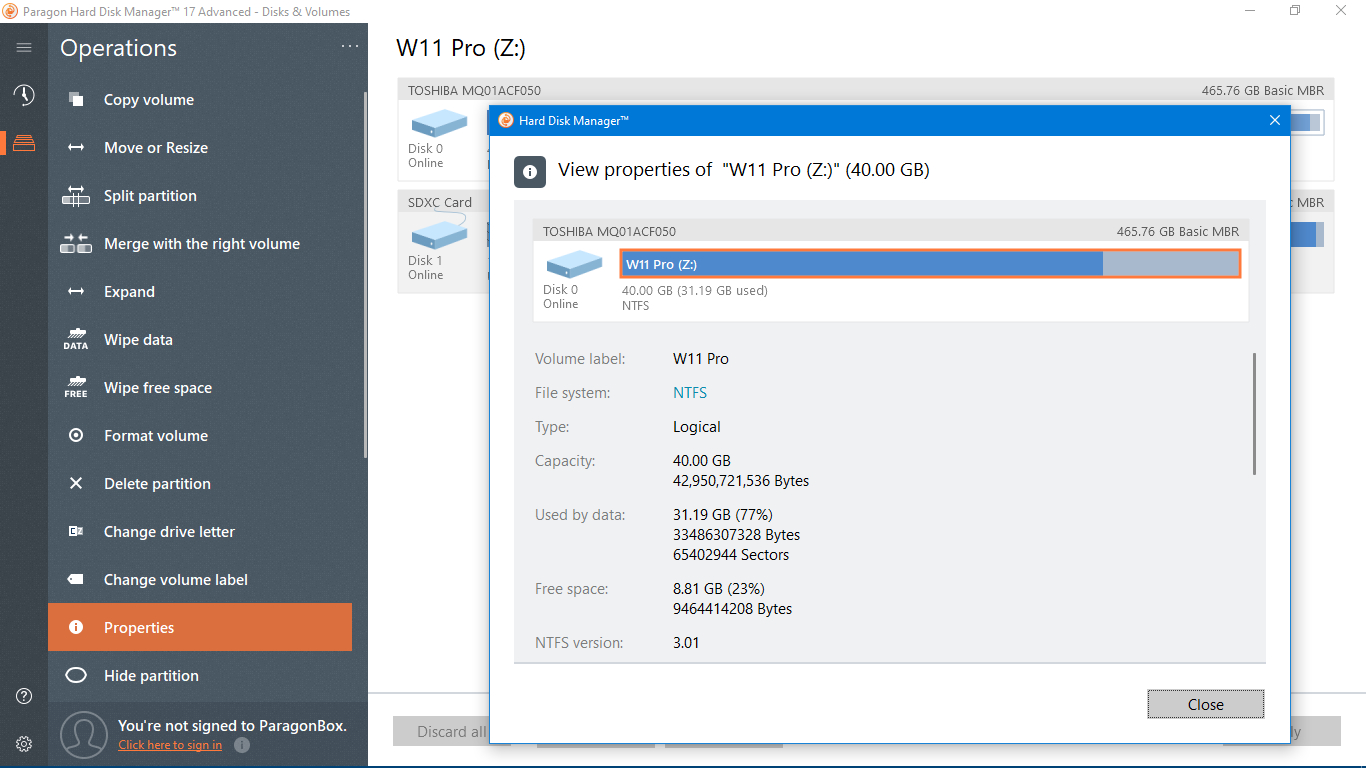Close dialog with title bar X
Screen dimensions: 1366x768
click(1274, 120)
